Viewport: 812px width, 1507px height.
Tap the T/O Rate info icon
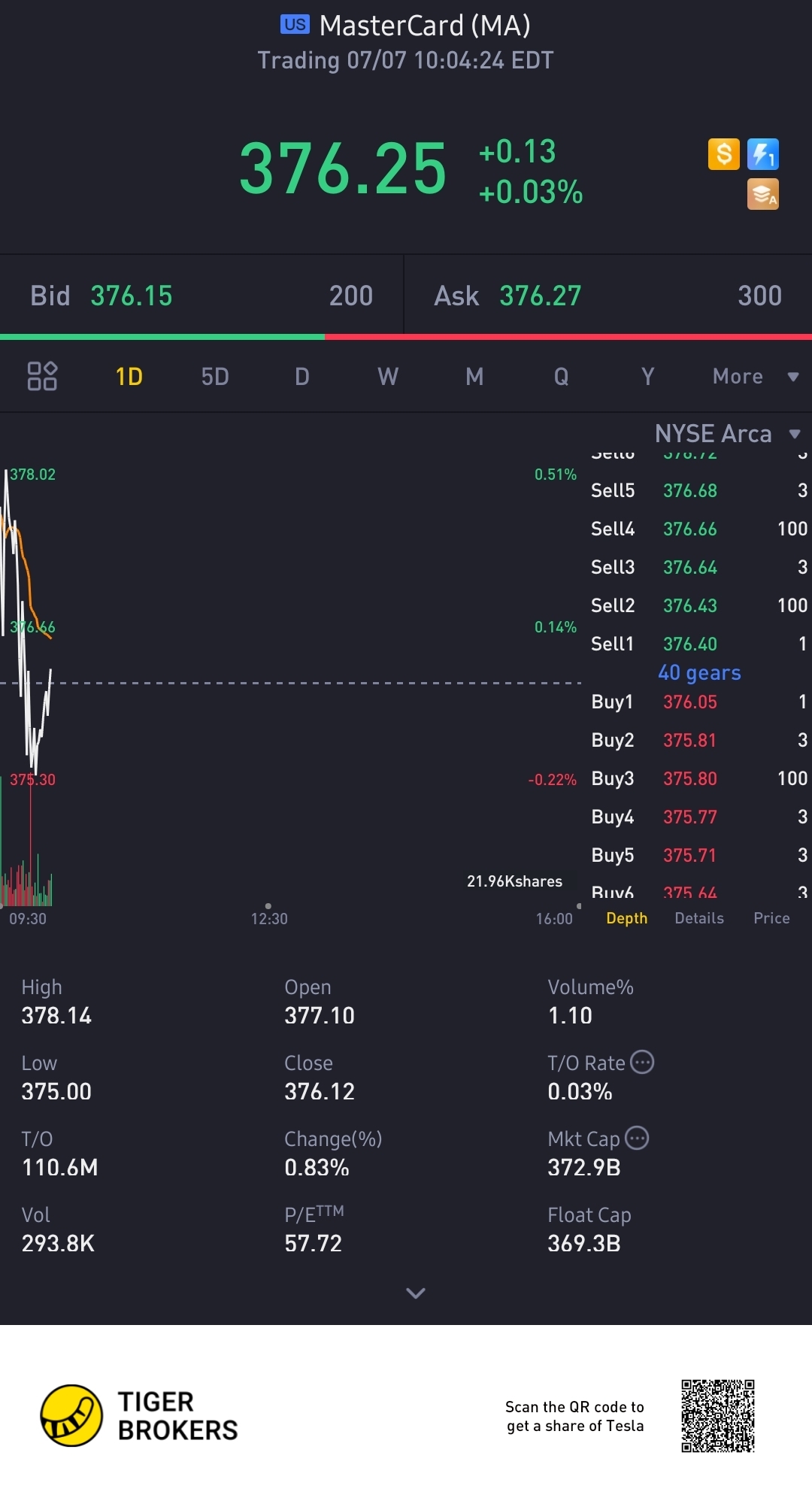point(642,1062)
